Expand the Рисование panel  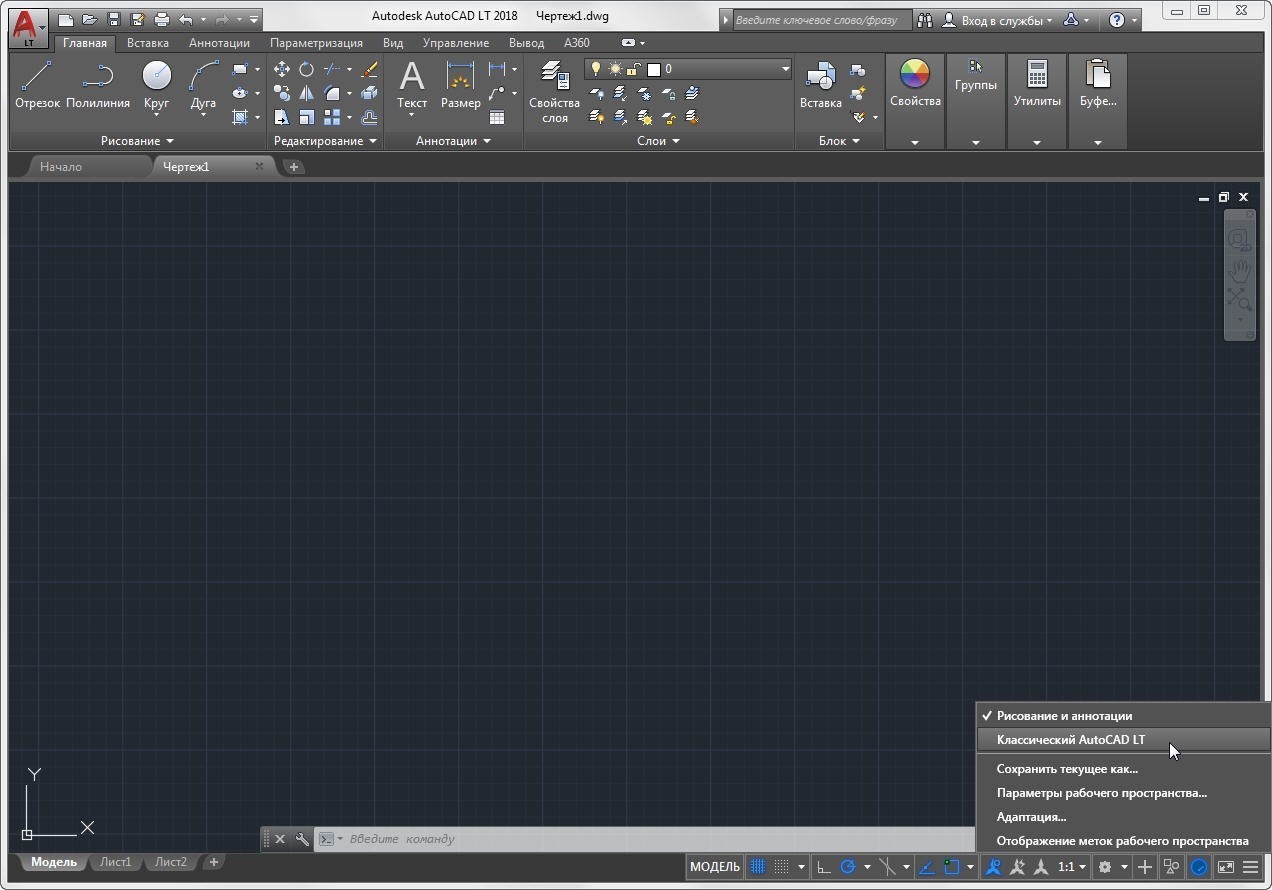point(137,141)
